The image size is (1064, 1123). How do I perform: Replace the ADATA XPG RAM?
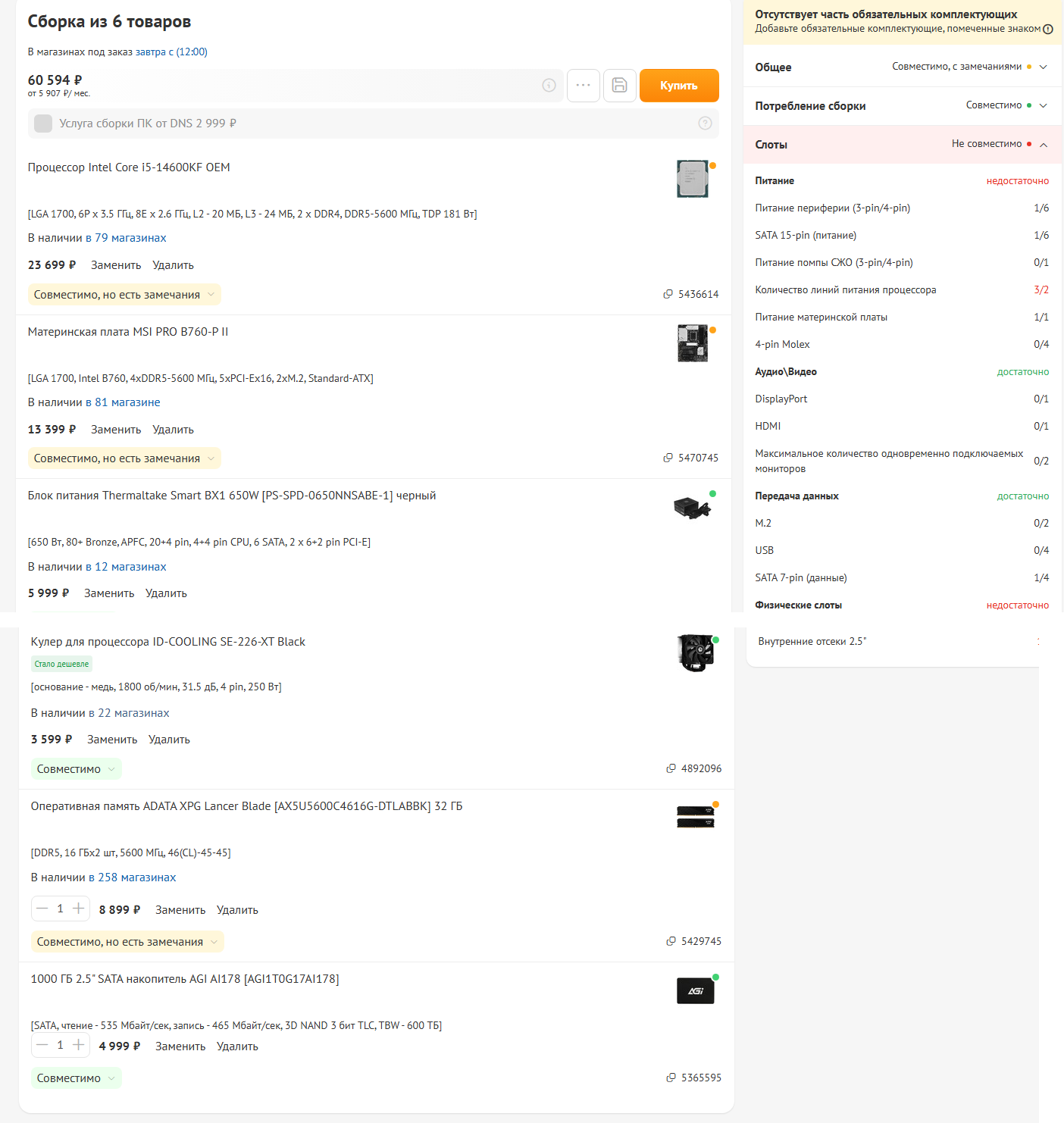click(x=180, y=910)
